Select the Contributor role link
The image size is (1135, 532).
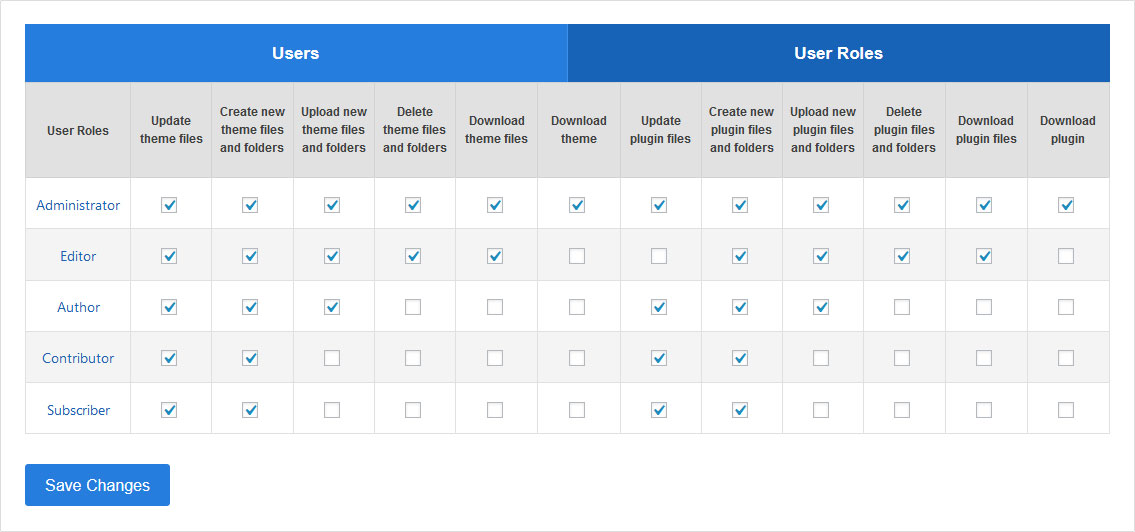pos(78,358)
